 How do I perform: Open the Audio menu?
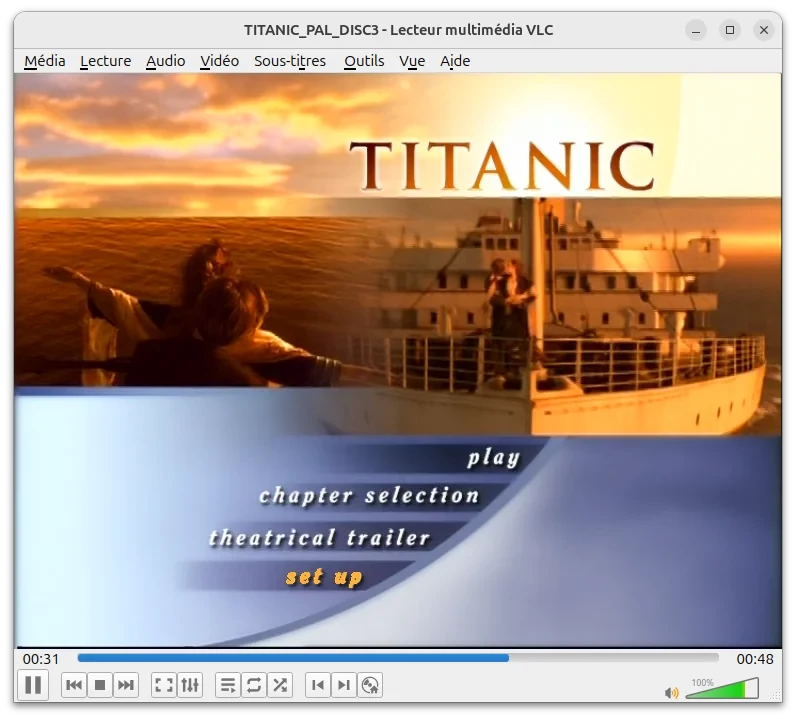coord(165,61)
